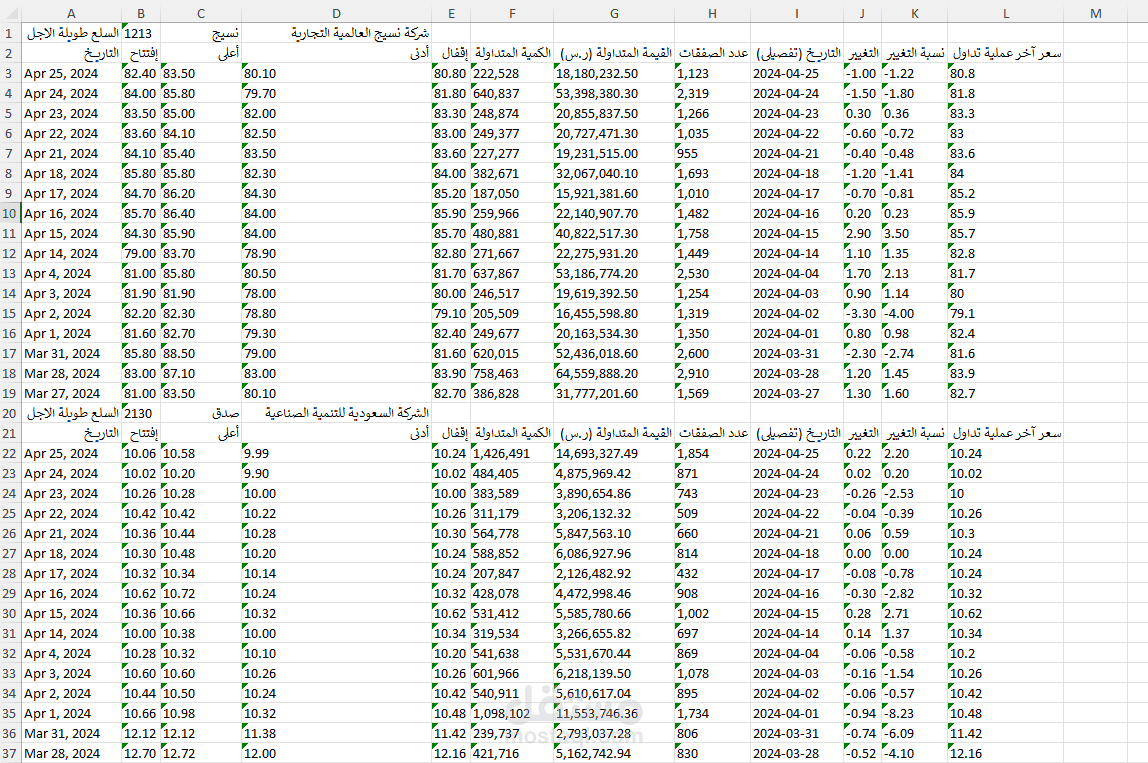Select quantity cell 187,050
1148x763 pixels.
(x=512, y=194)
